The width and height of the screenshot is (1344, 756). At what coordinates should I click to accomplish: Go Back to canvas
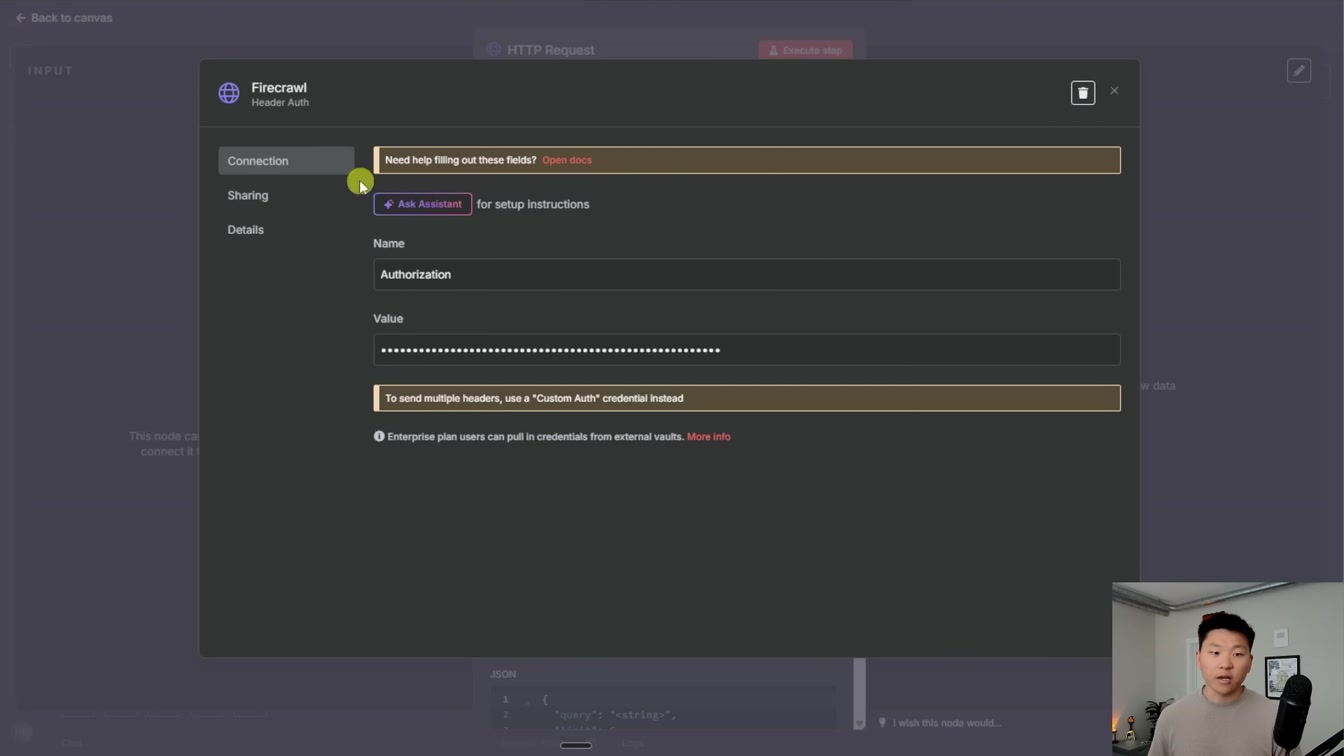(x=63, y=18)
